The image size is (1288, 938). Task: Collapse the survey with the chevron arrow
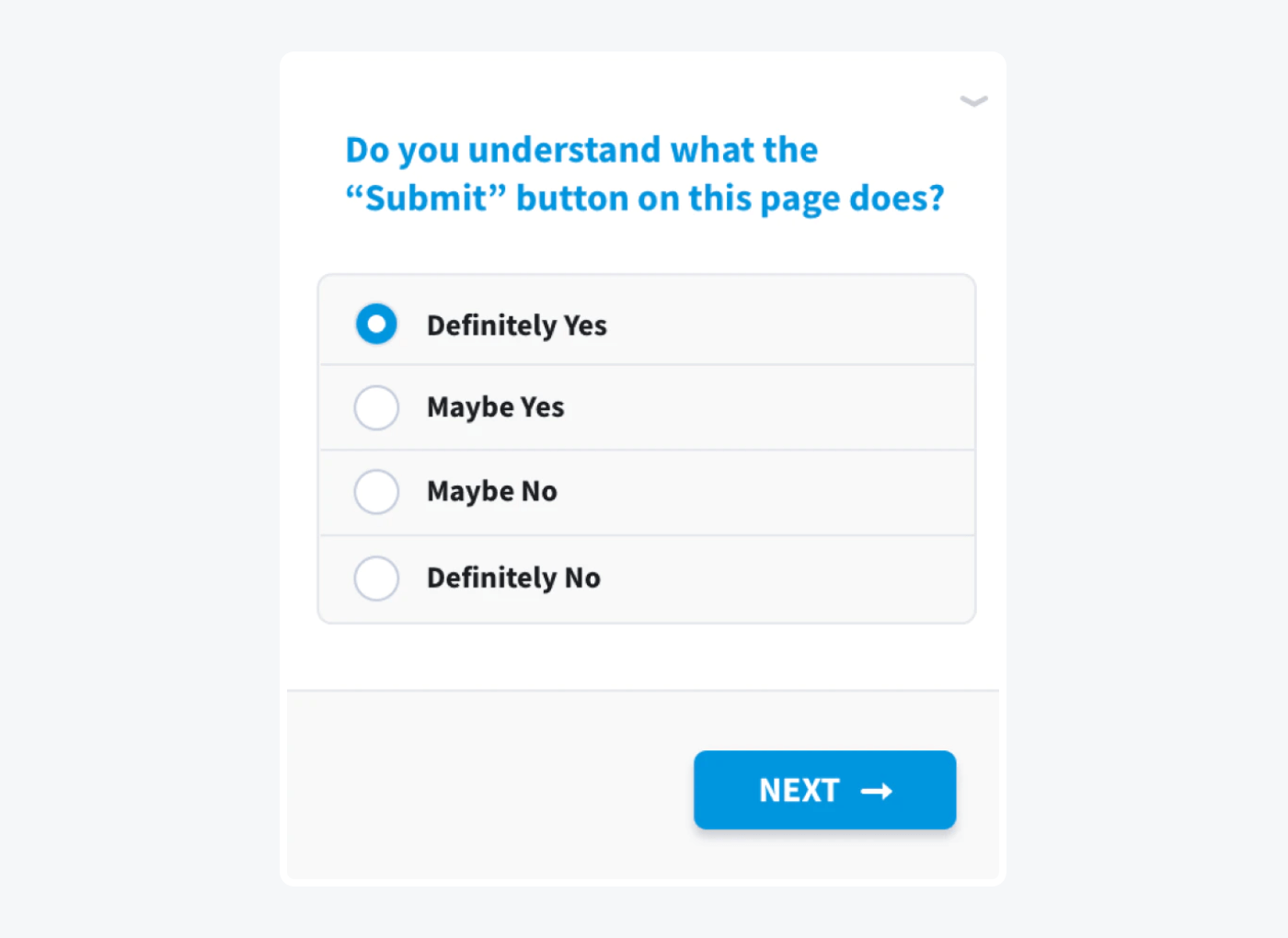973,101
